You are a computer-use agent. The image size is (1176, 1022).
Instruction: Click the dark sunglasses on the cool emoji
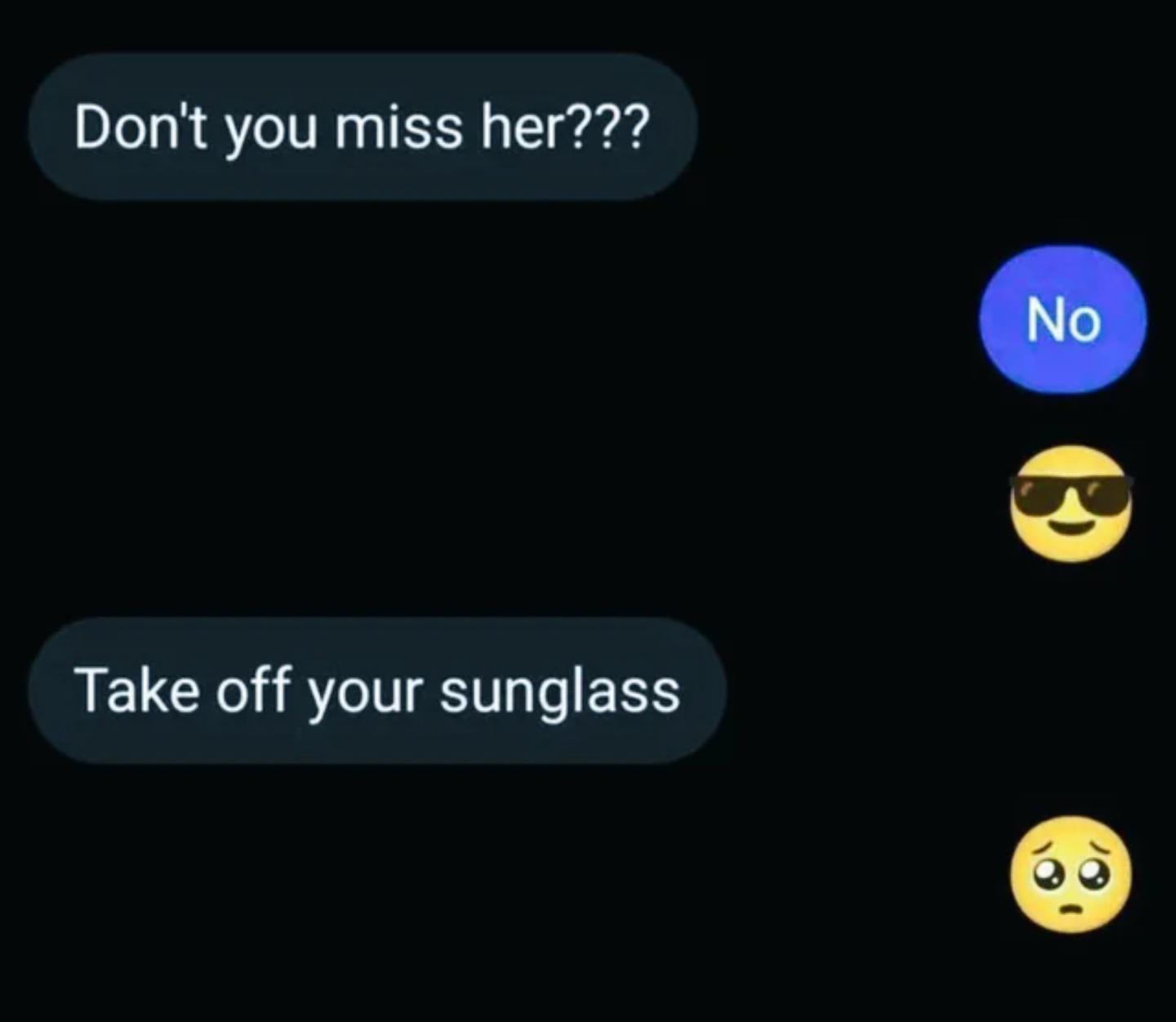tap(1071, 495)
